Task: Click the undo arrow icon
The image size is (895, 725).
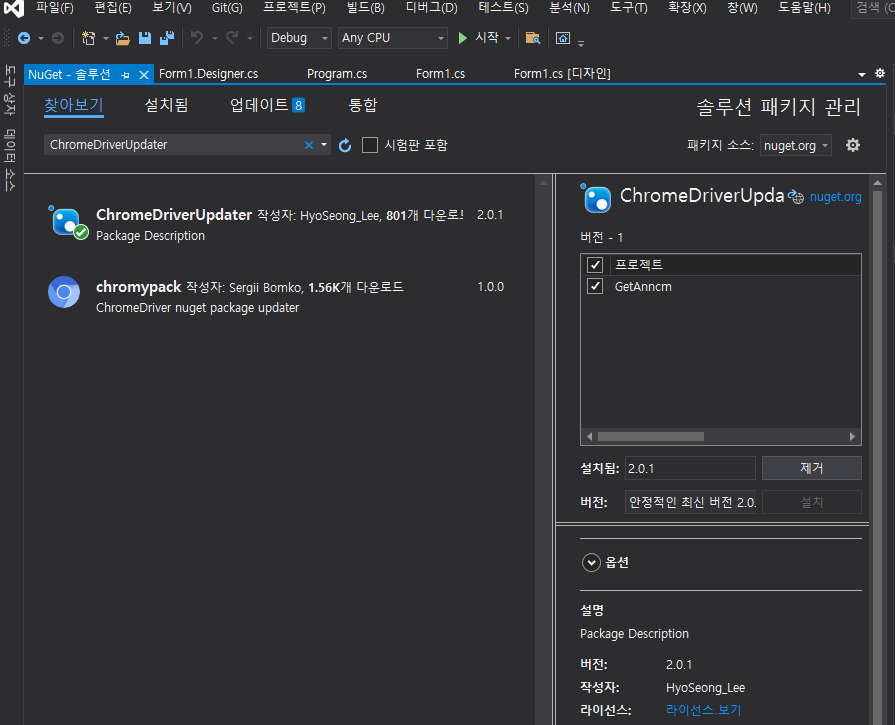Action: pyautogui.click(x=197, y=38)
